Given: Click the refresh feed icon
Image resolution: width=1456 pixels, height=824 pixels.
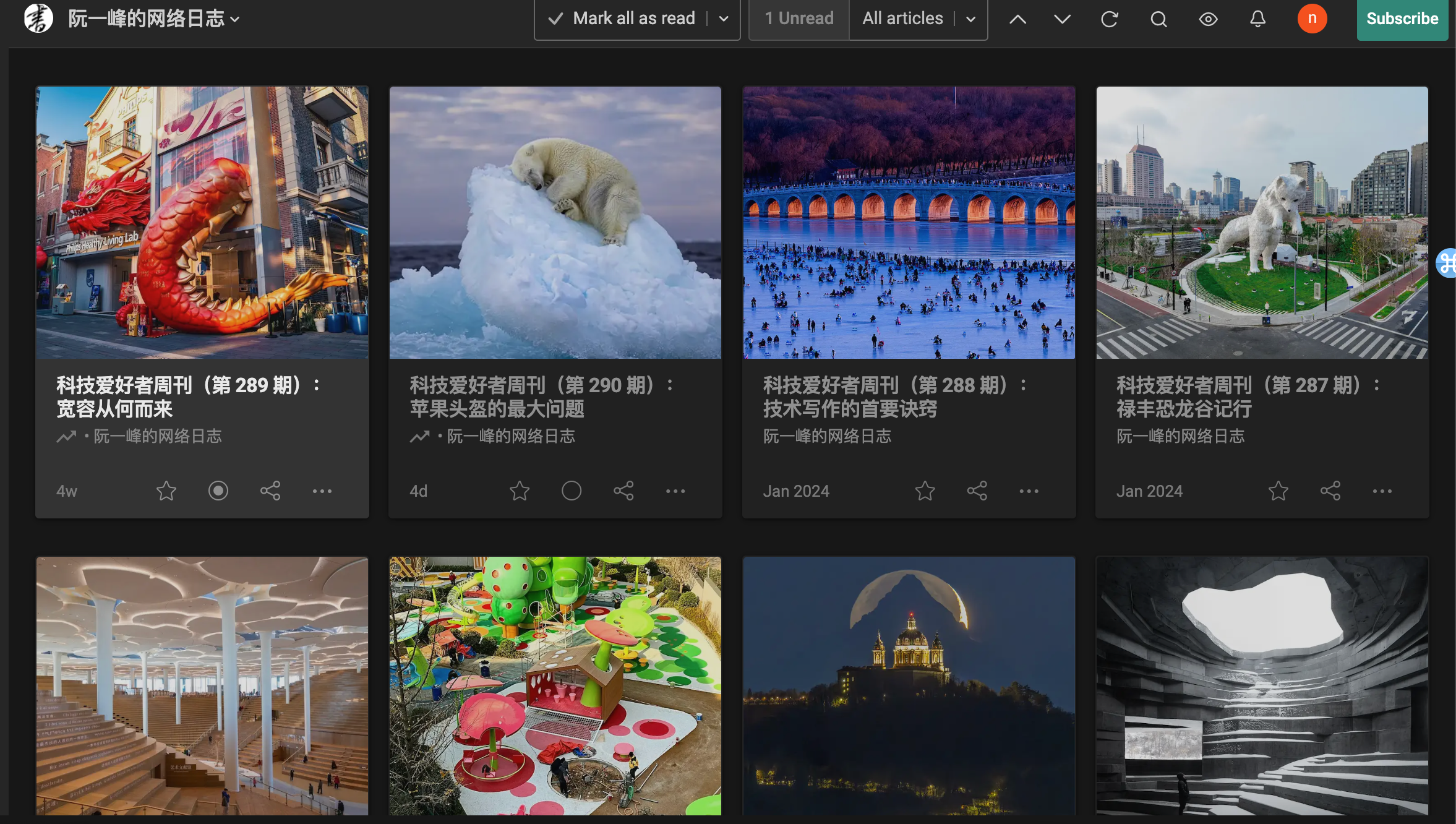Looking at the screenshot, I should point(1109,19).
